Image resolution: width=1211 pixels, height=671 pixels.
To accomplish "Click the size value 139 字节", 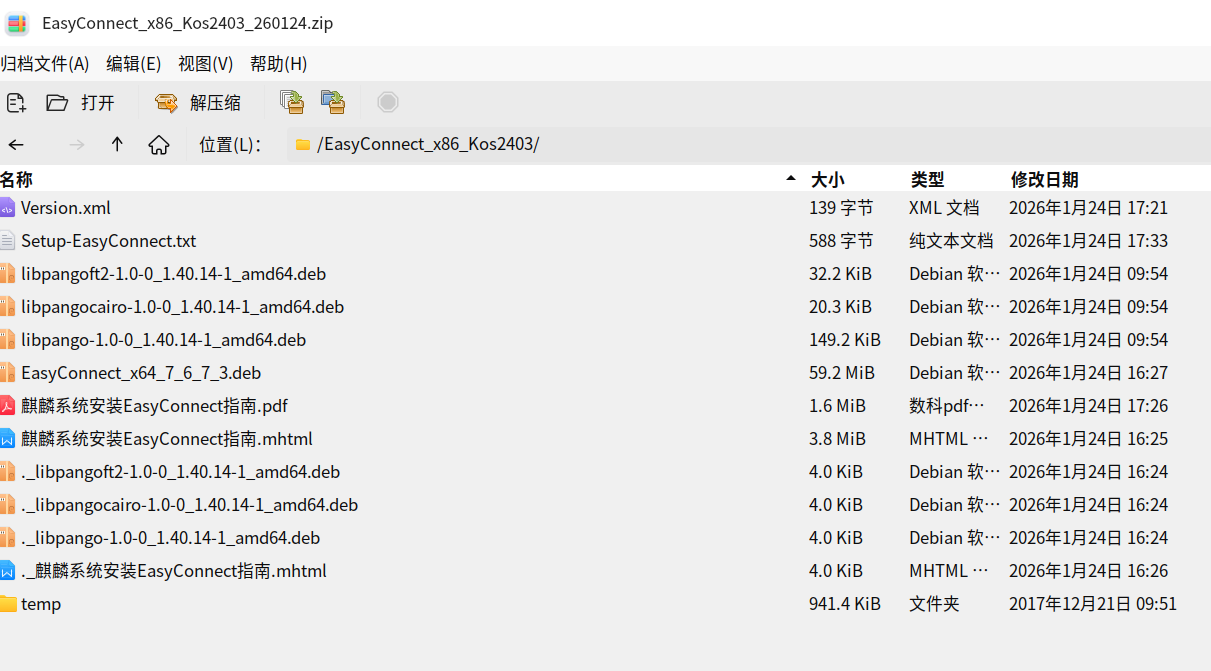I will pos(841,208).
